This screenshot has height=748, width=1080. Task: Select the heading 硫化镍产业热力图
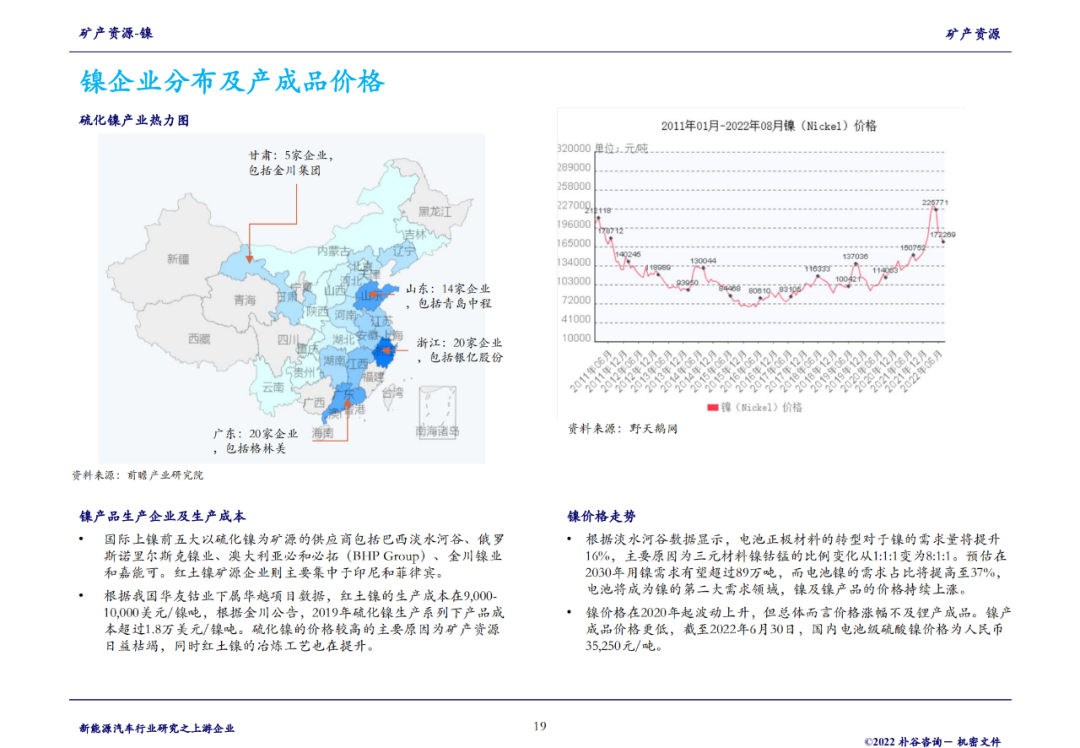click(x=134, y=120)
